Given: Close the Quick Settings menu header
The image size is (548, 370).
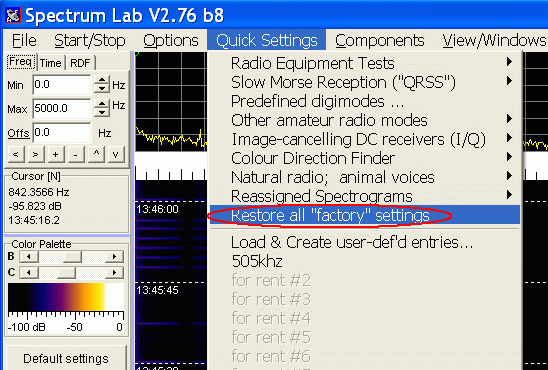Looking at the screenshot, I should tap(267, 41).
